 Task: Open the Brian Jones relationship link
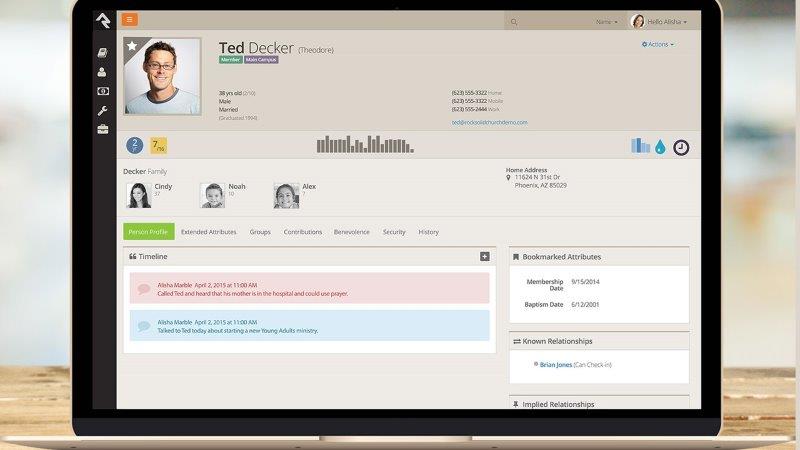556,365
